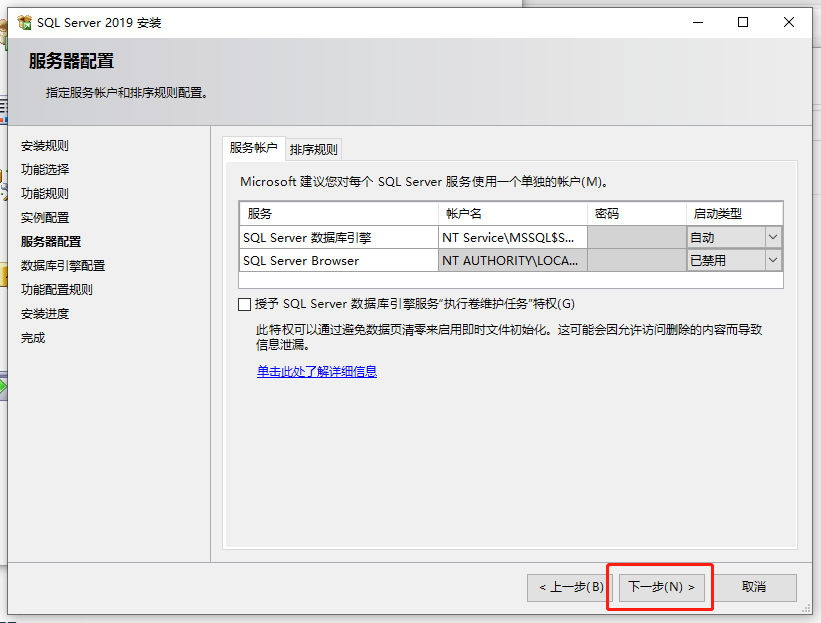Click the 服务 column header
This screenshot has width=821, height=623.
pyautogui.click(x=339, y=214)
